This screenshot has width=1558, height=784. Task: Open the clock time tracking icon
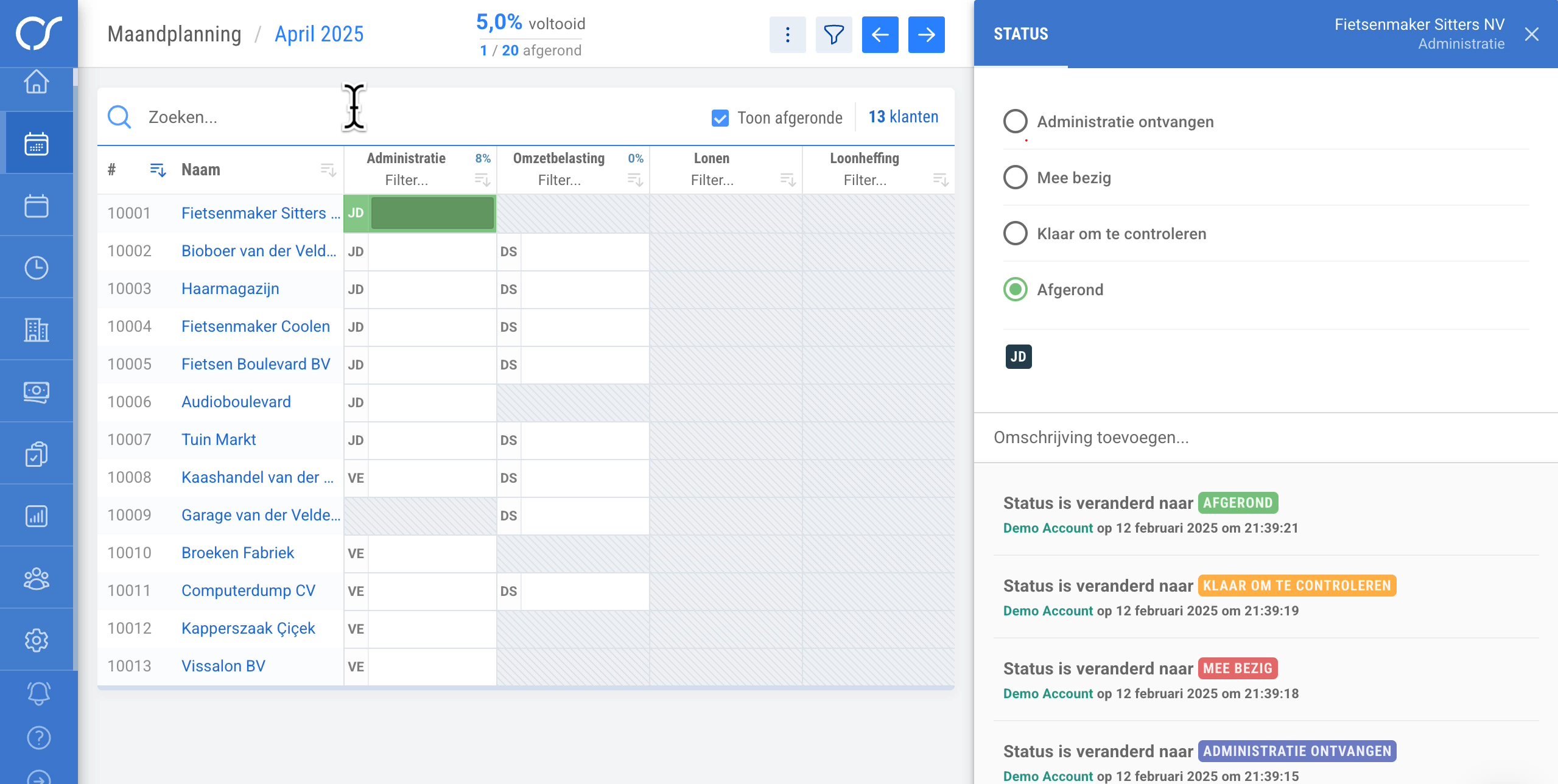tap(37, 268)
